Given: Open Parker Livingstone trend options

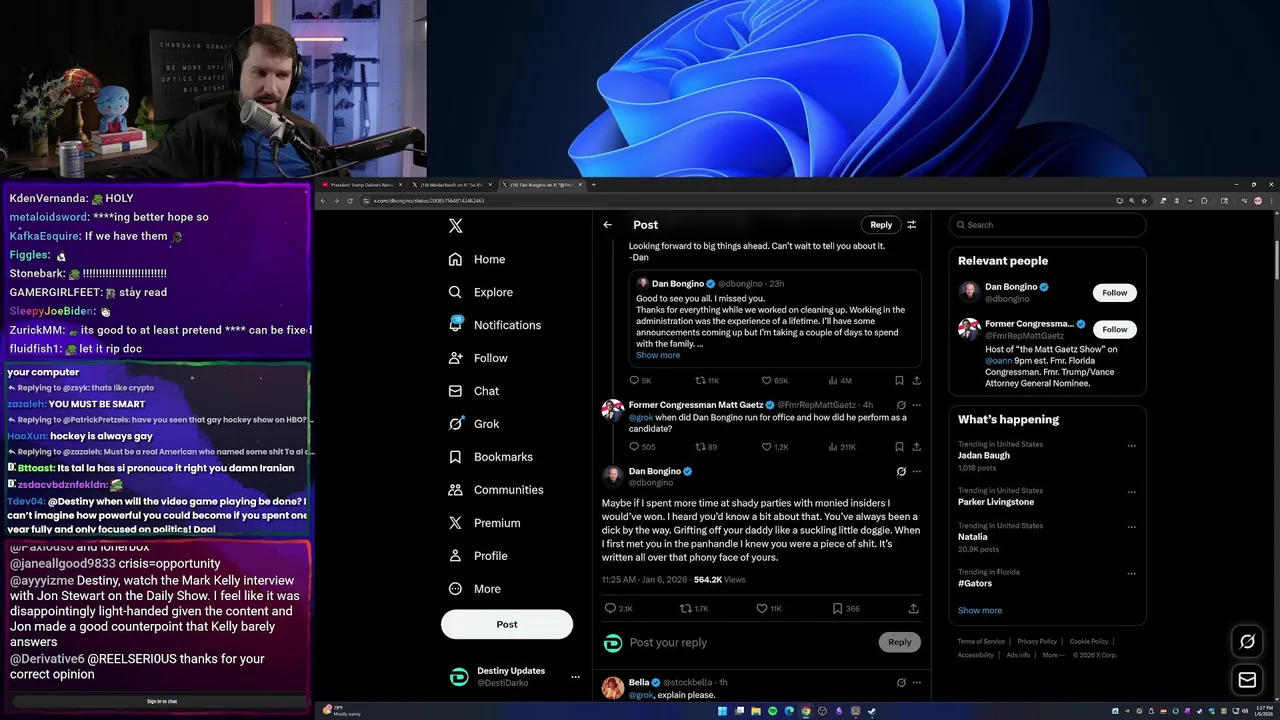Looking at the screenshot, I should click(x=1131, y=492).
